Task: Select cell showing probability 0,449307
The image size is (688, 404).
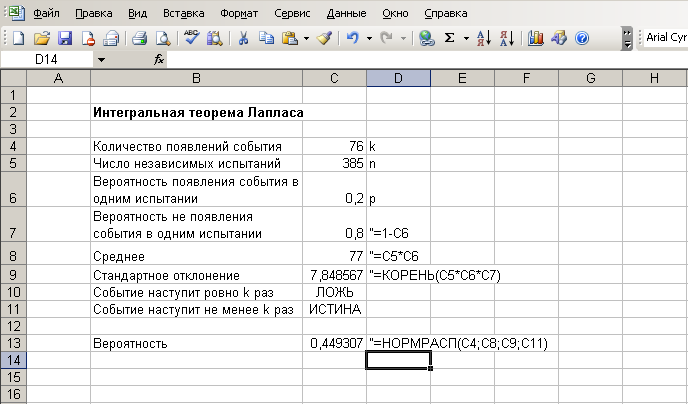Action: tap(334, 343)
